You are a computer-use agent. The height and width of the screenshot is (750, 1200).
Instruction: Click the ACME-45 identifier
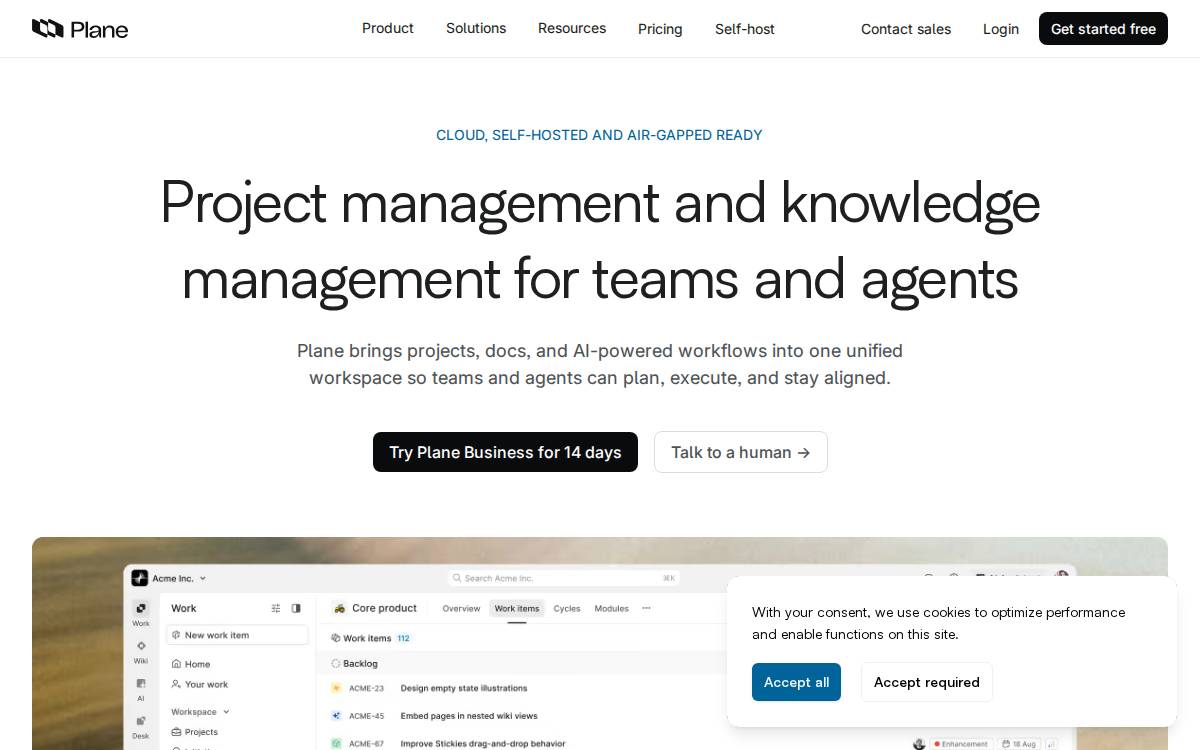coord(367,716)
